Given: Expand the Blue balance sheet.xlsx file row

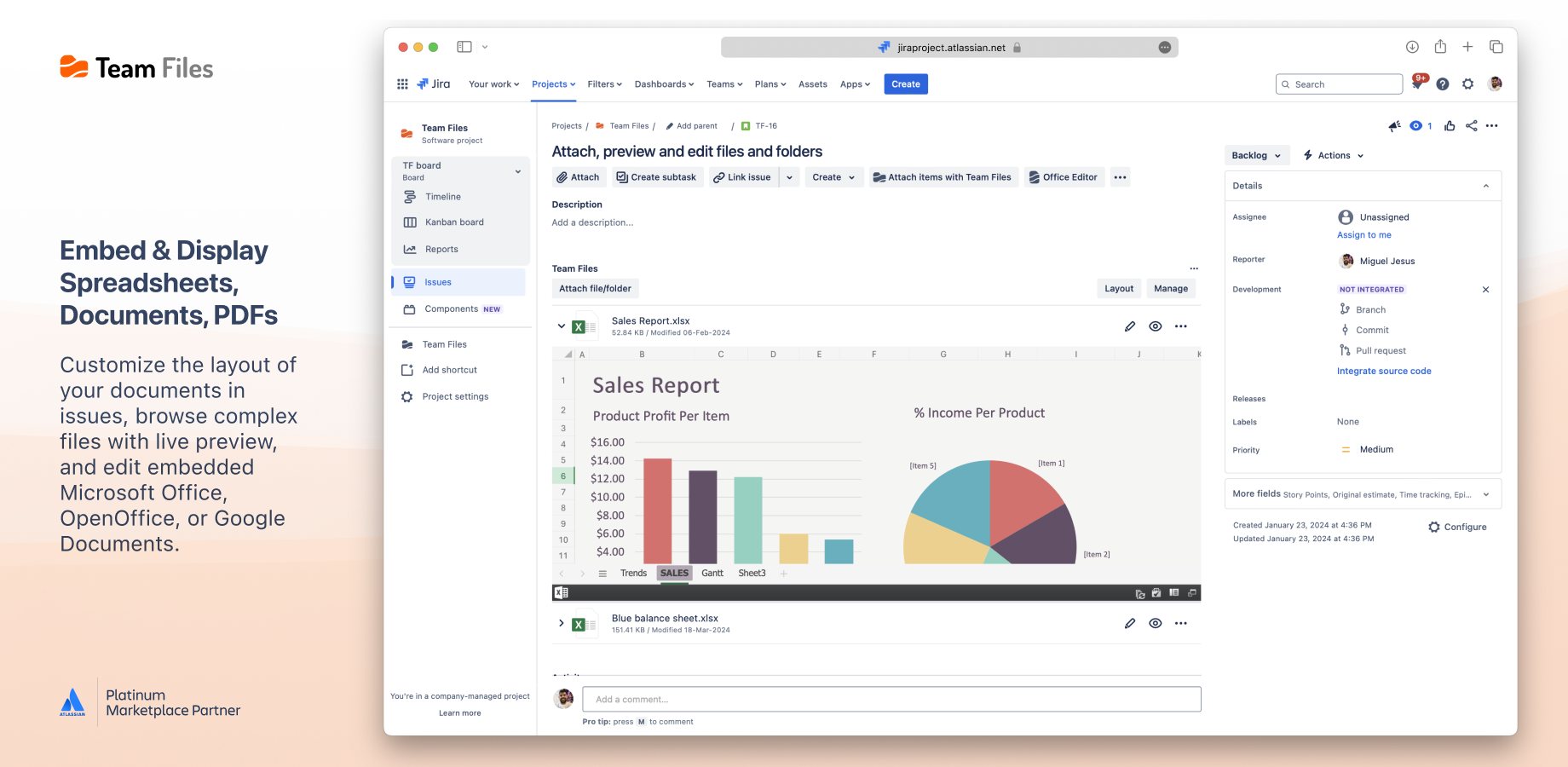Looking at the screenshot, I should (561, 623).
